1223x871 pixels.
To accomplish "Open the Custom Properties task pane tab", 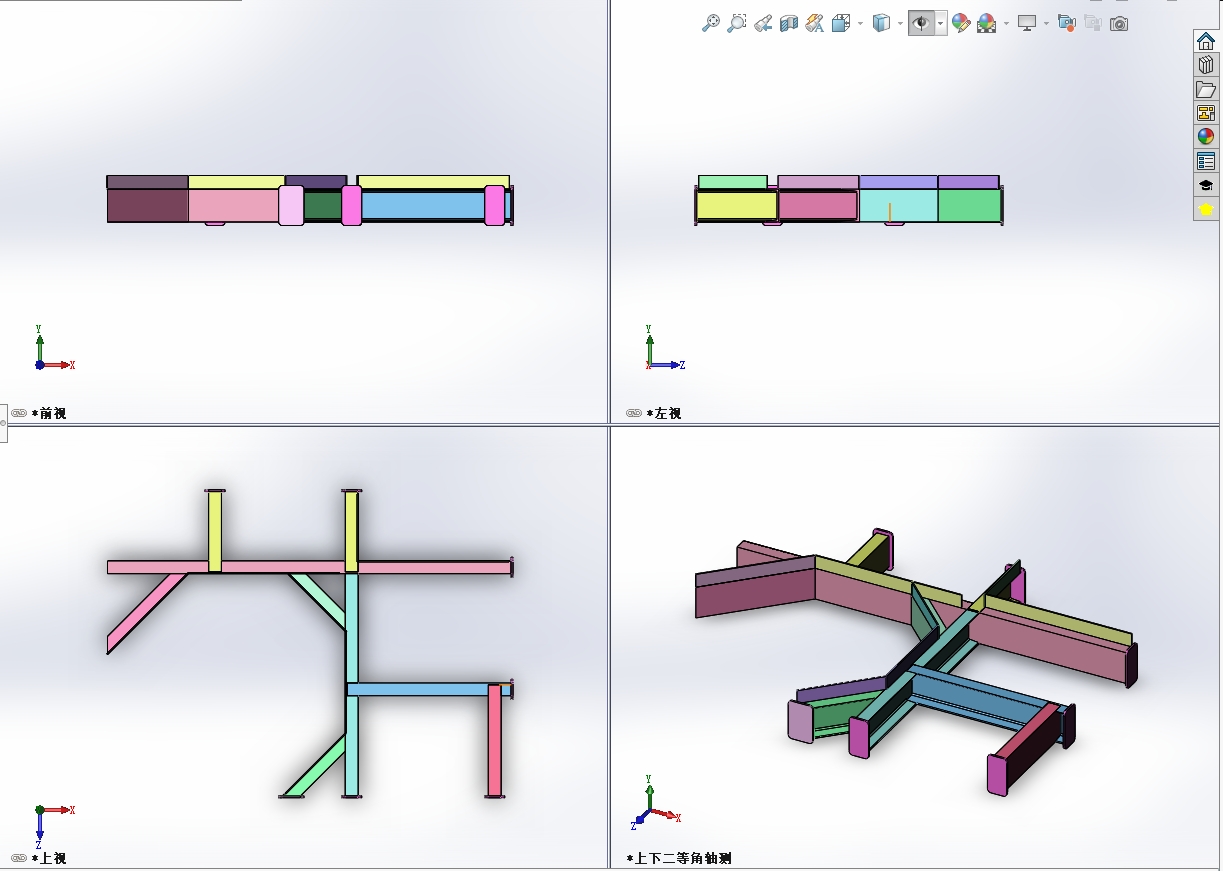I will (1206, 161).
